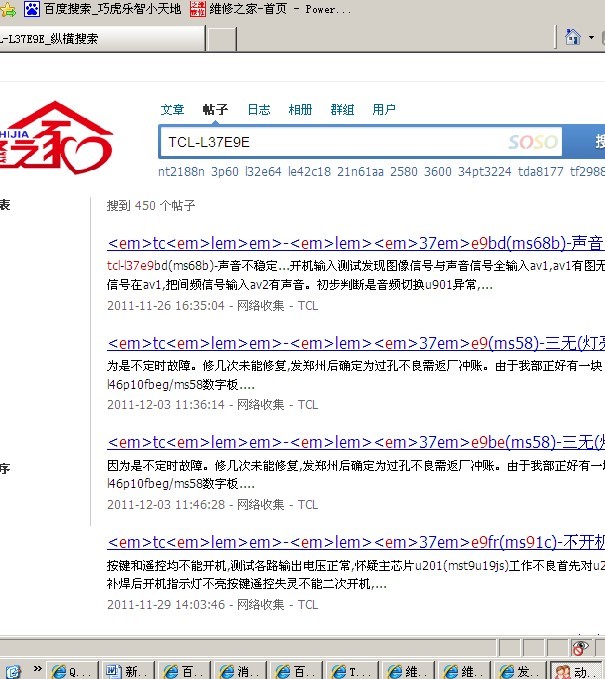This screenshot has width=605, height=679.
Task: Switch to the first 百.. IE taskbar button
Action: [184, 671]
